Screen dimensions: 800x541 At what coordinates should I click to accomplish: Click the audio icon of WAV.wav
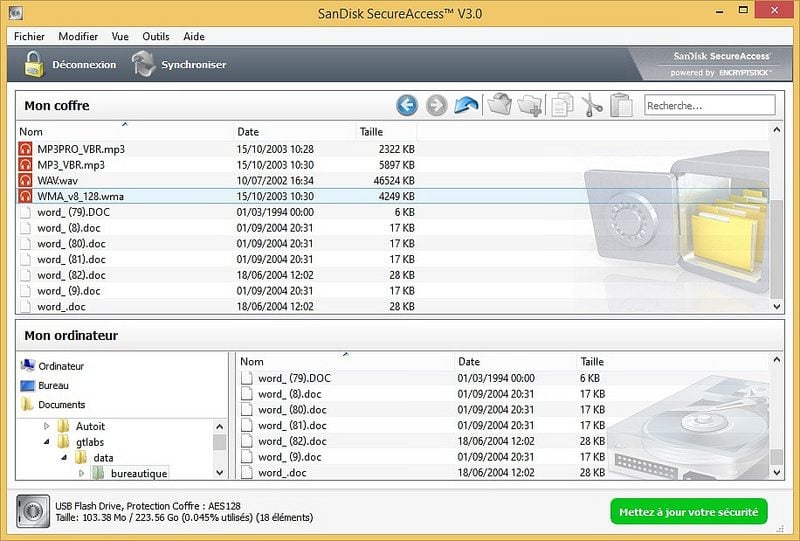[x=25, y=180]
